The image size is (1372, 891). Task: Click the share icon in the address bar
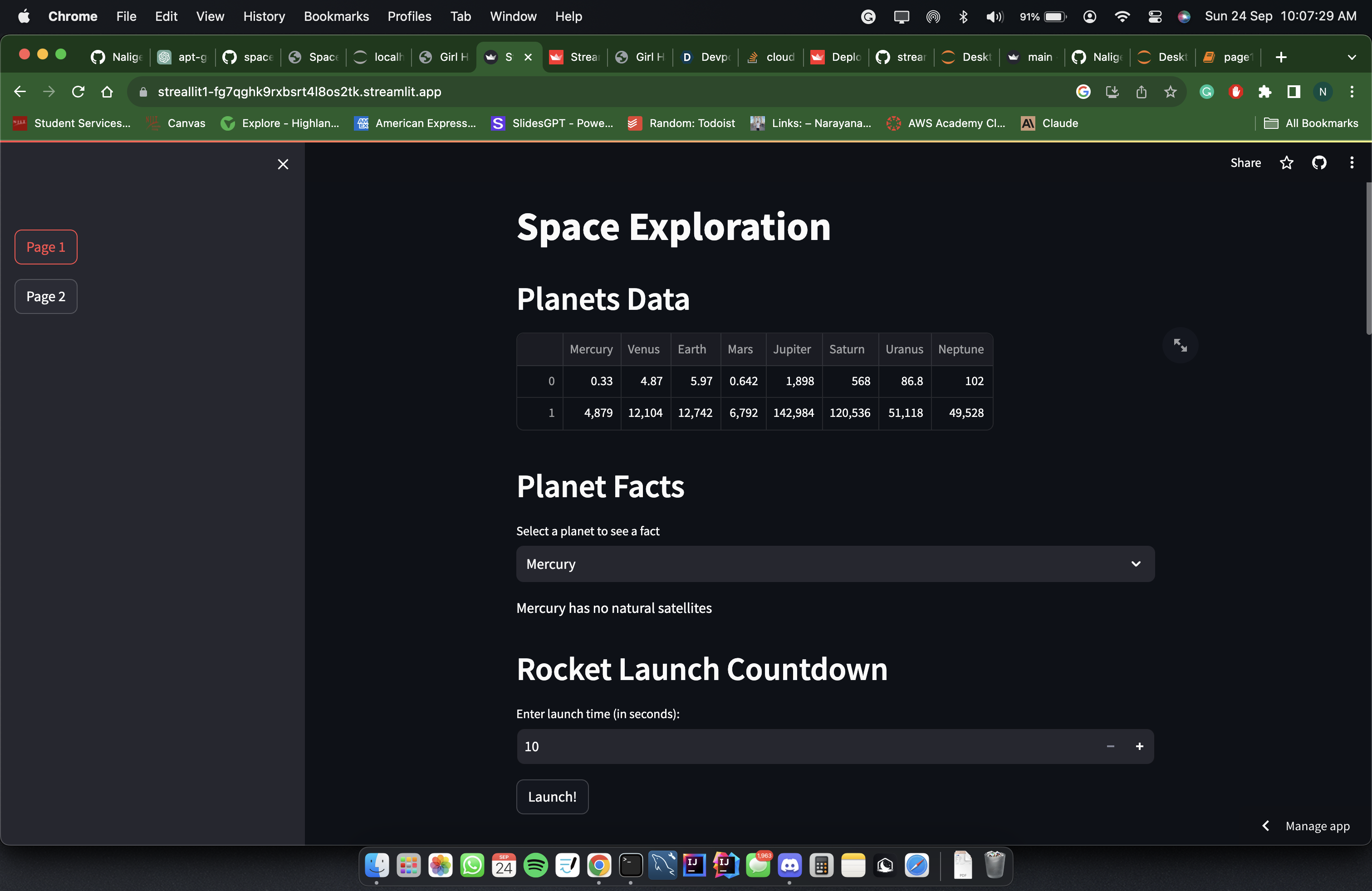tap(1142, 92)
